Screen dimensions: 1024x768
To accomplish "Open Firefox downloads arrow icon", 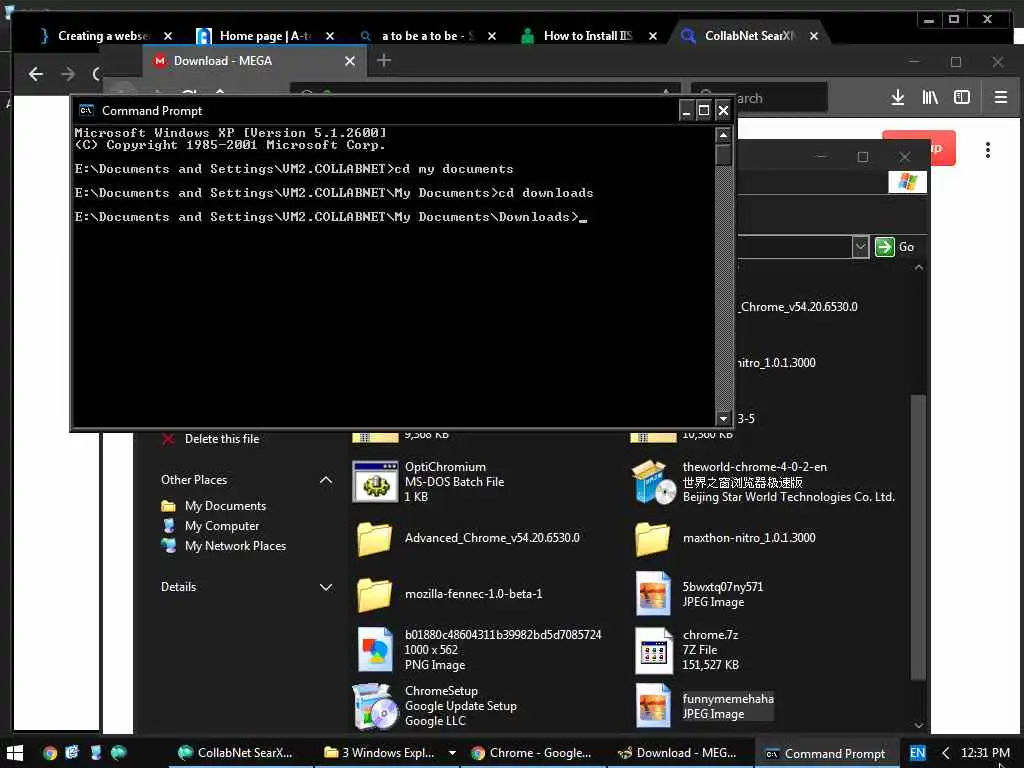I will [898, 98].
